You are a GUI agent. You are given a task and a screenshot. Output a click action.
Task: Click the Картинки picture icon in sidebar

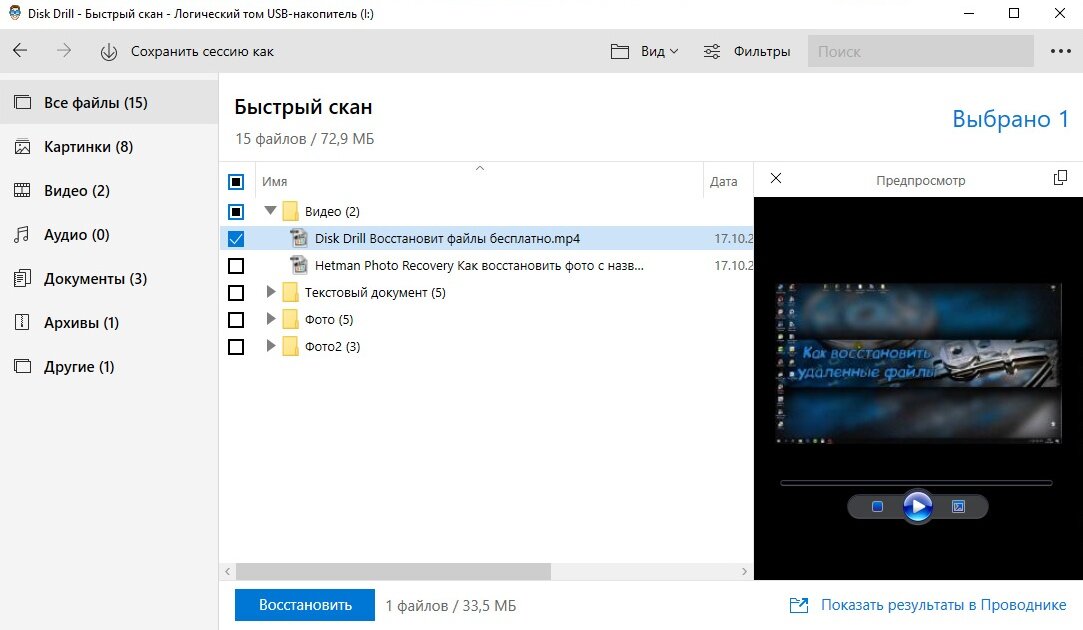[22, 146]
